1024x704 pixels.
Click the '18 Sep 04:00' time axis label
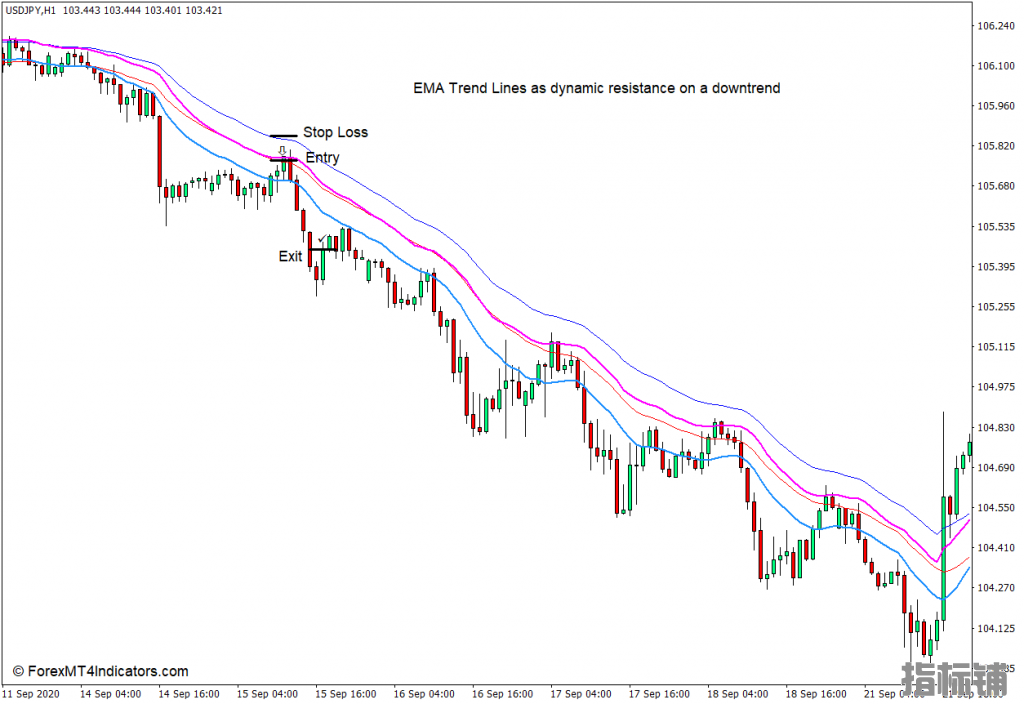coord(737,694)
